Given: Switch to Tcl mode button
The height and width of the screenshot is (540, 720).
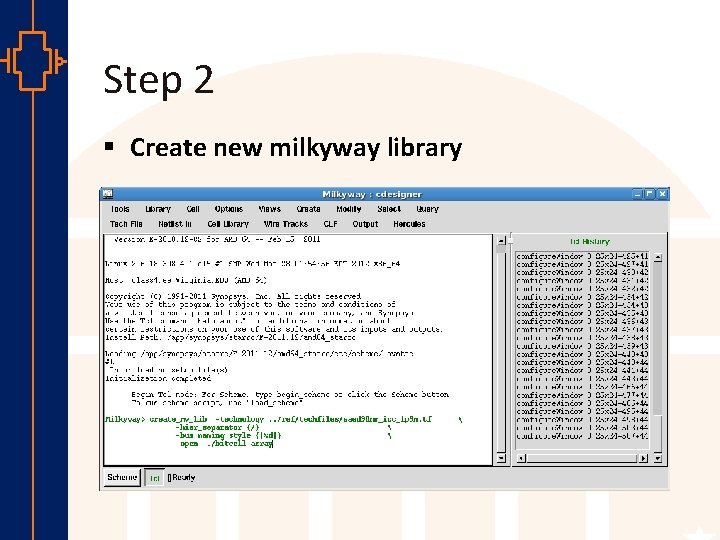Looking at the screenshot, I should (154, 478).
